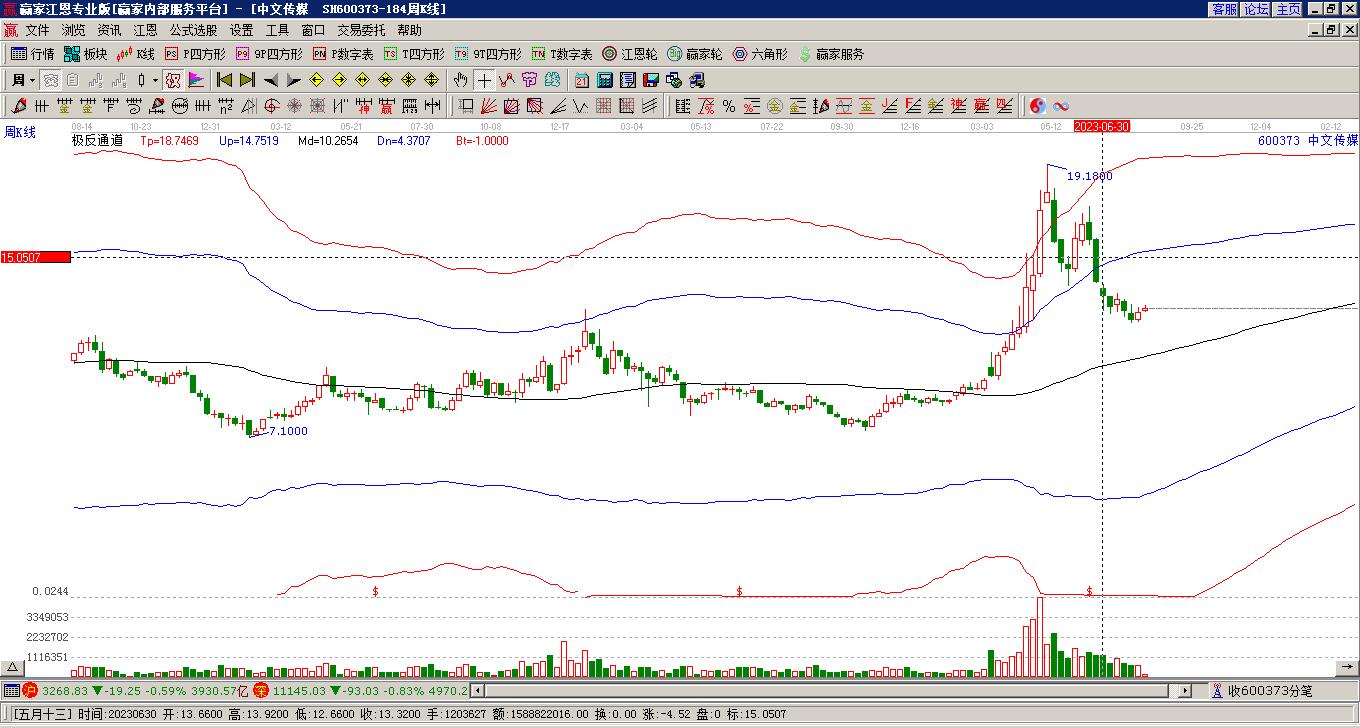The width and height of the screenshot is (1360, 728).
Task: Click the 客服 customer service button
Action: pos(1224,9)
